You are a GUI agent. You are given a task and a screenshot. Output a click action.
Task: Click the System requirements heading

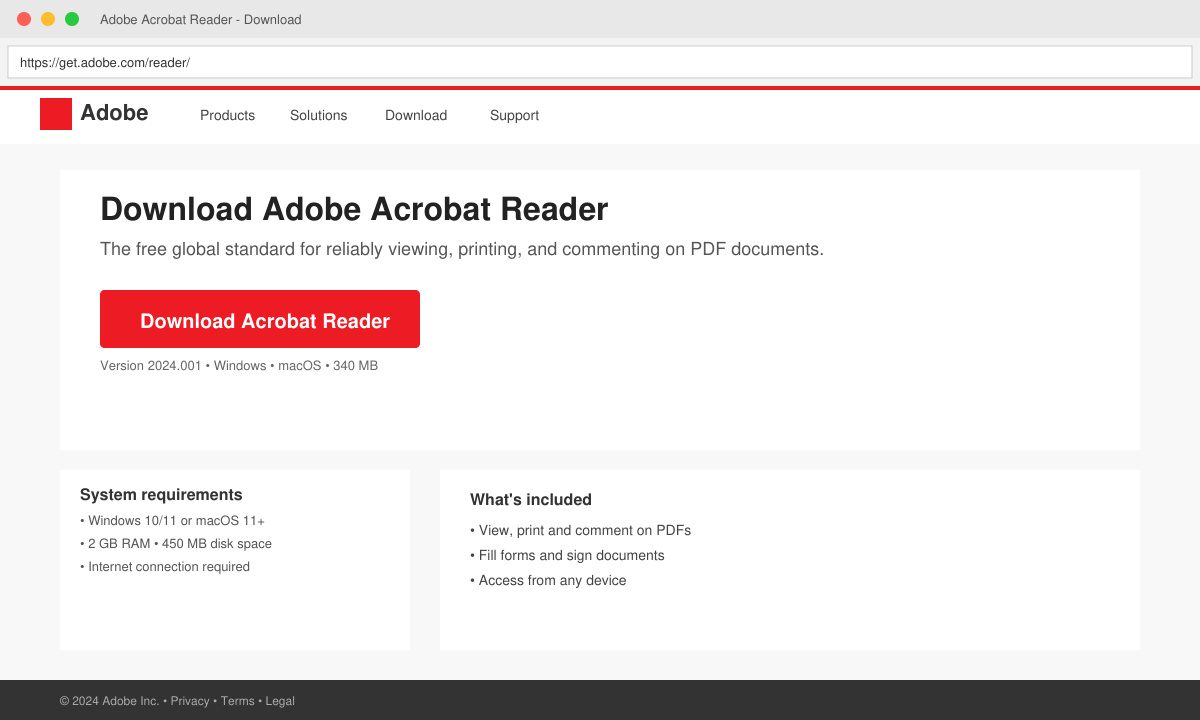[161, 494]
